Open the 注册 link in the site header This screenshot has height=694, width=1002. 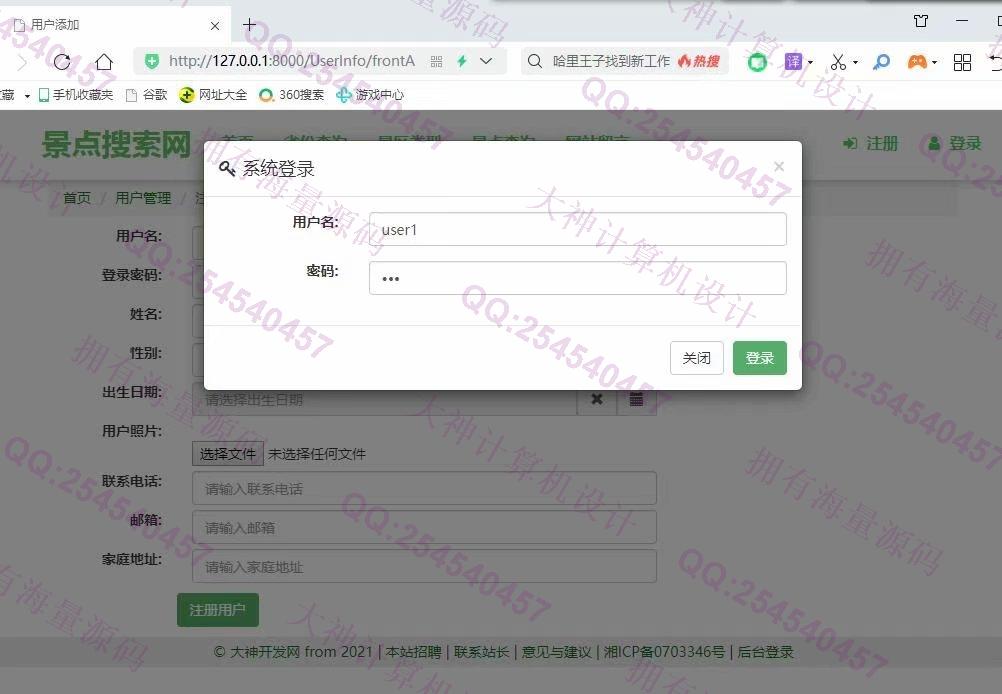(871, 144)
